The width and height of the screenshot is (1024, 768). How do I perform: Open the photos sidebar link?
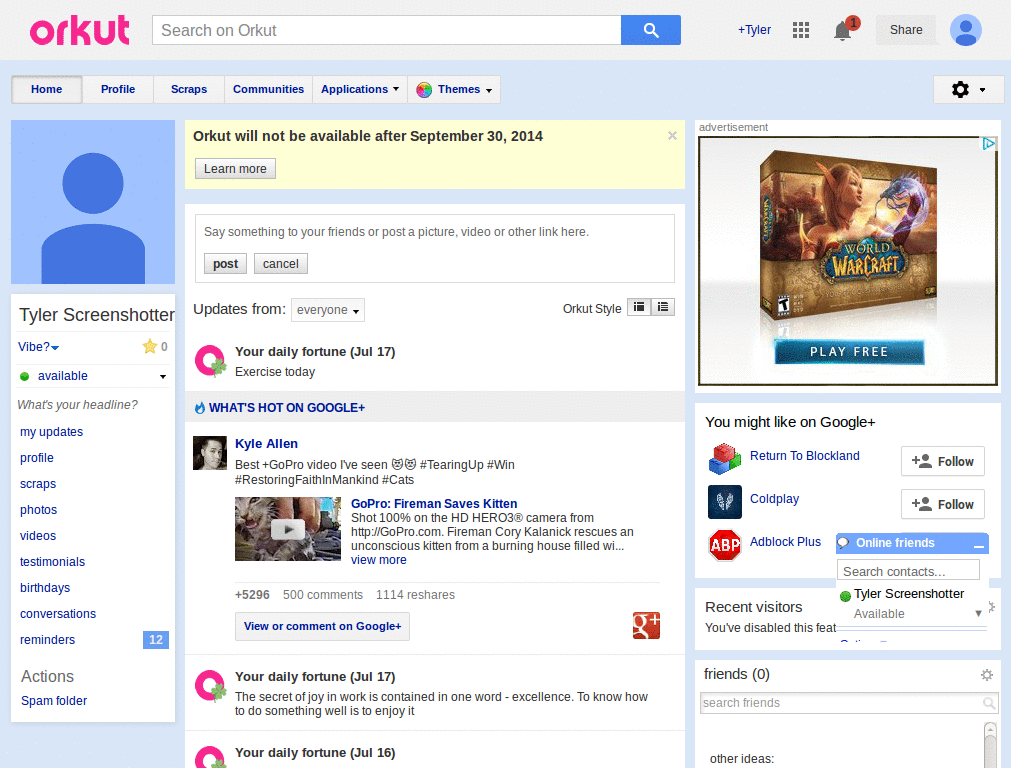tap(39, 510)
